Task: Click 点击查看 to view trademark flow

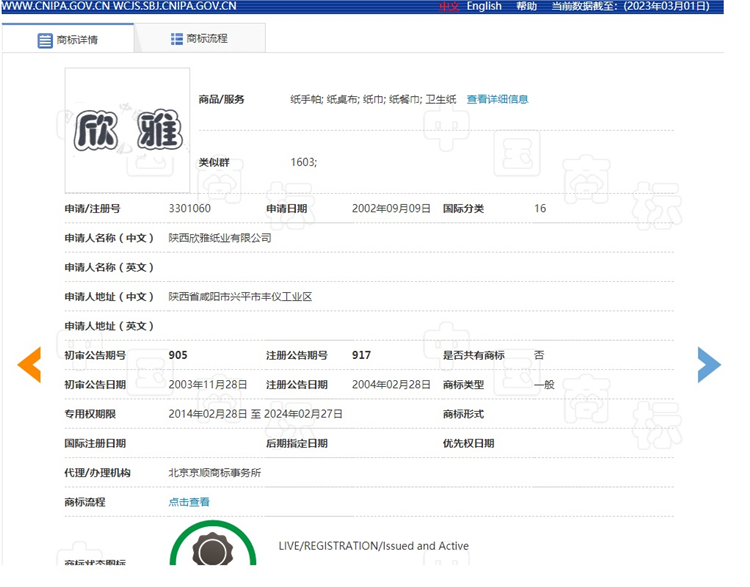Action: coord(189,502)
